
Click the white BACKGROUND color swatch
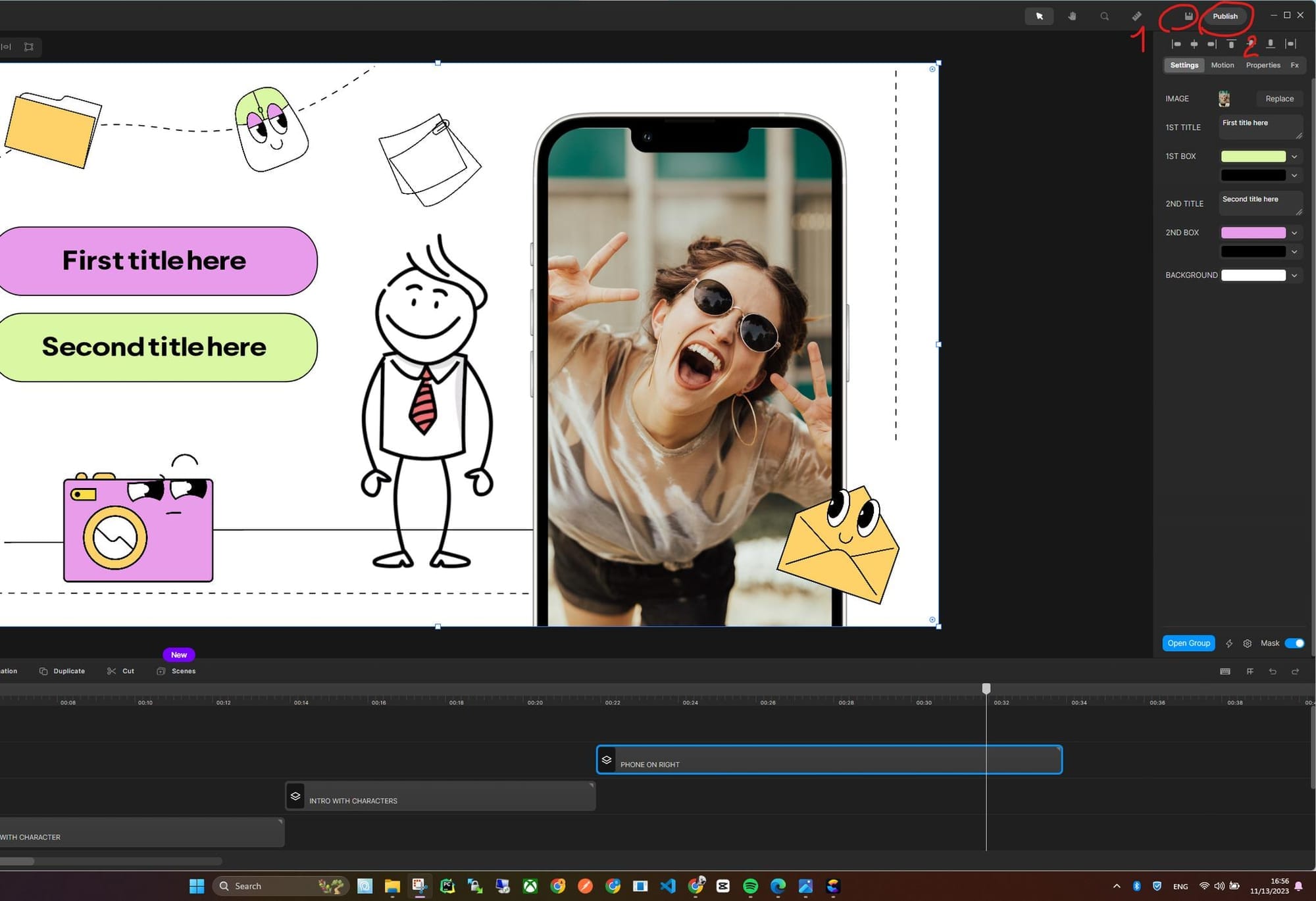1253,276
